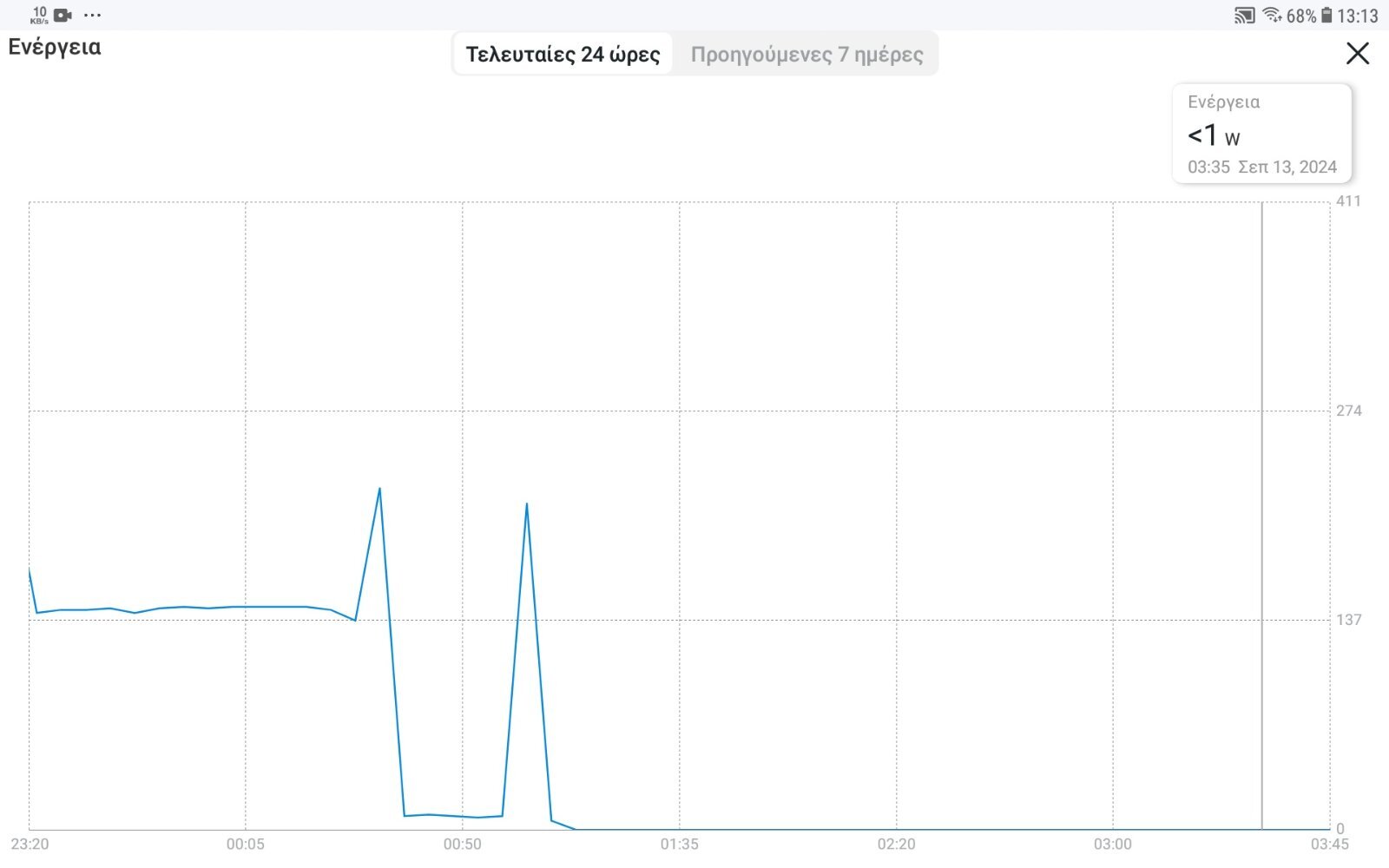
Task: Tap the battery icon in status bar
Action: coord(1326,16)
